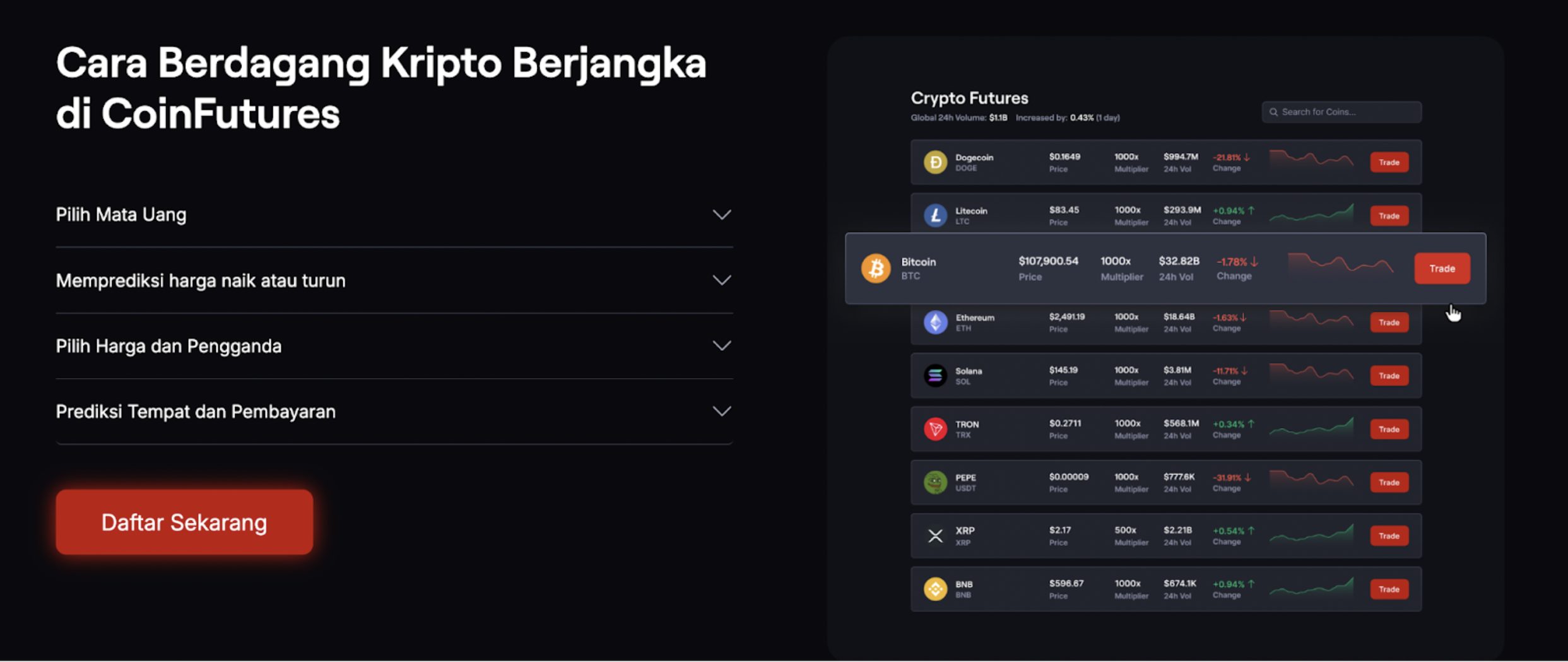The image size is (1568, 662).
Task: Click the red TRON icon
Action: tap(935, 429)
